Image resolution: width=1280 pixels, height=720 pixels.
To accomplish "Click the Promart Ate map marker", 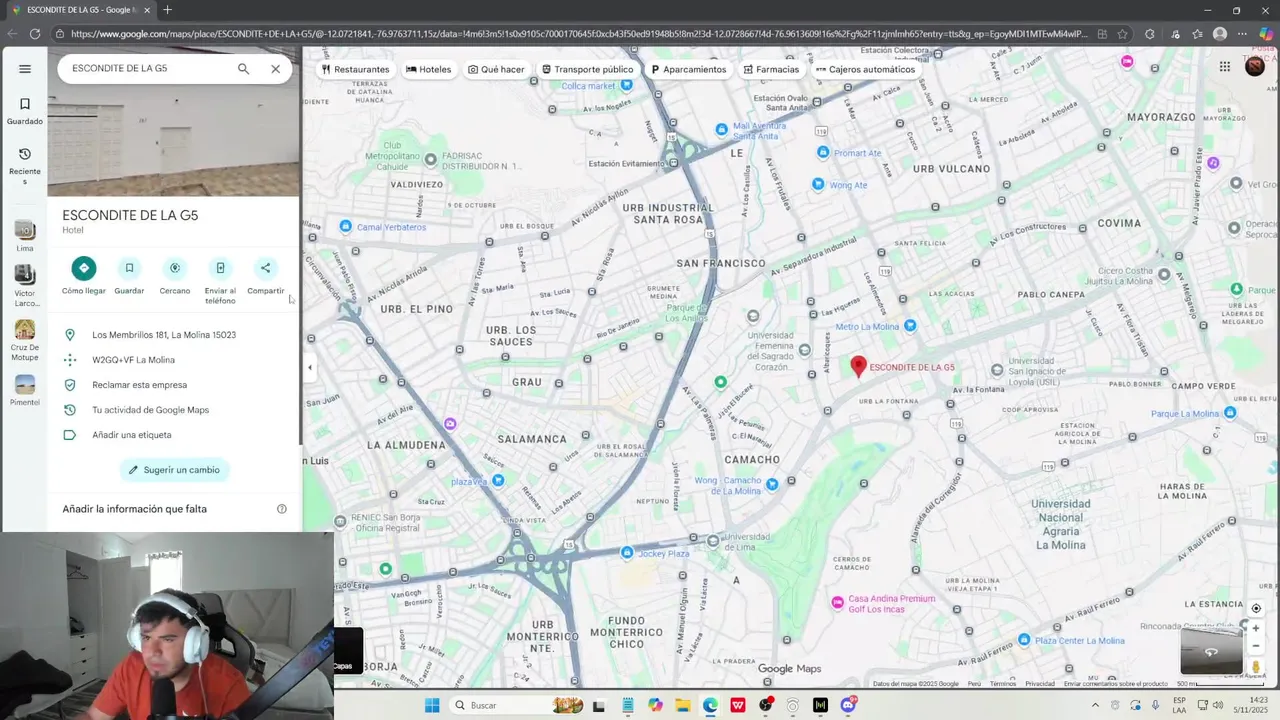I will point(823,153).
